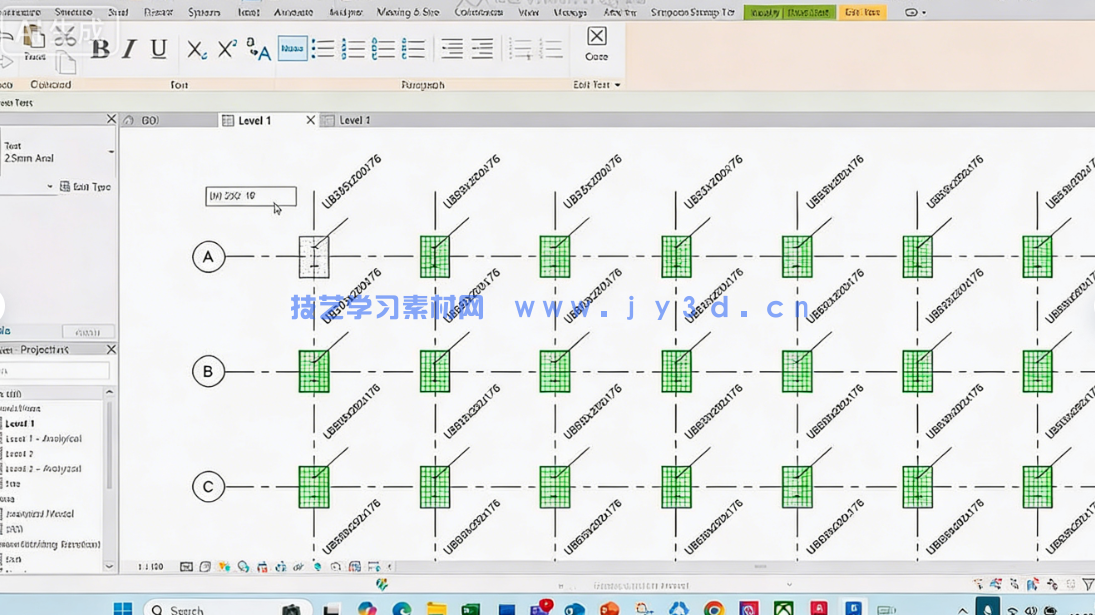
Task: Toggle the None list style option
Action: click(x=292, y=48)
